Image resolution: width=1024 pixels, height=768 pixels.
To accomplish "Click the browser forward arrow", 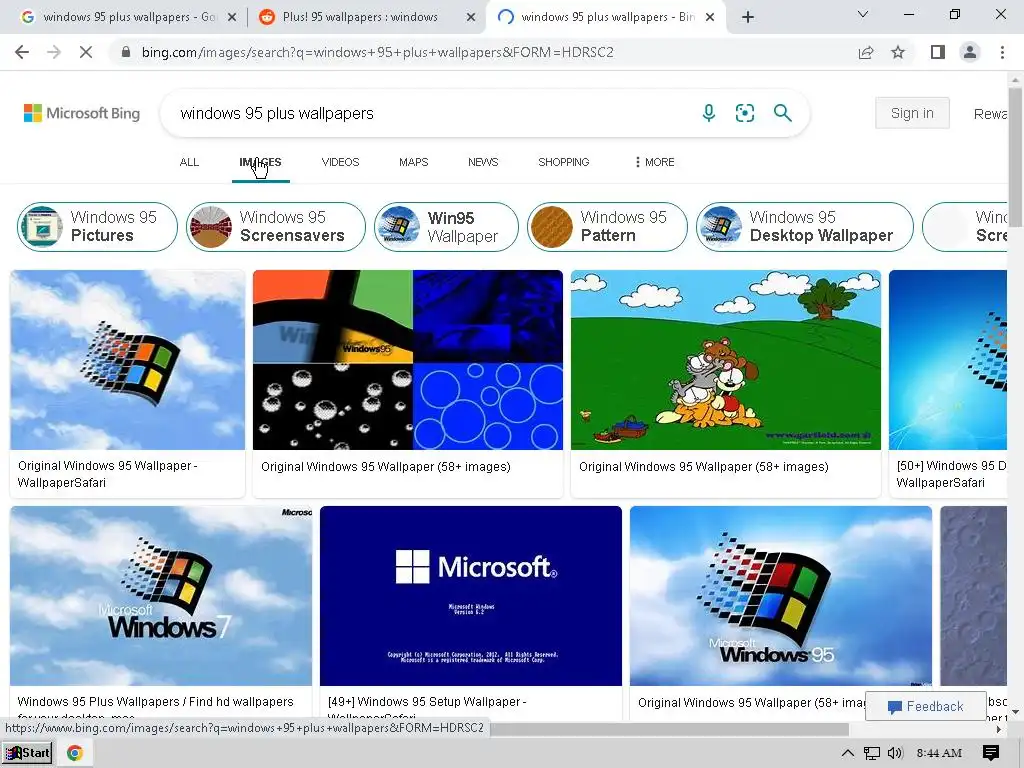I will (x=54, y=52).
